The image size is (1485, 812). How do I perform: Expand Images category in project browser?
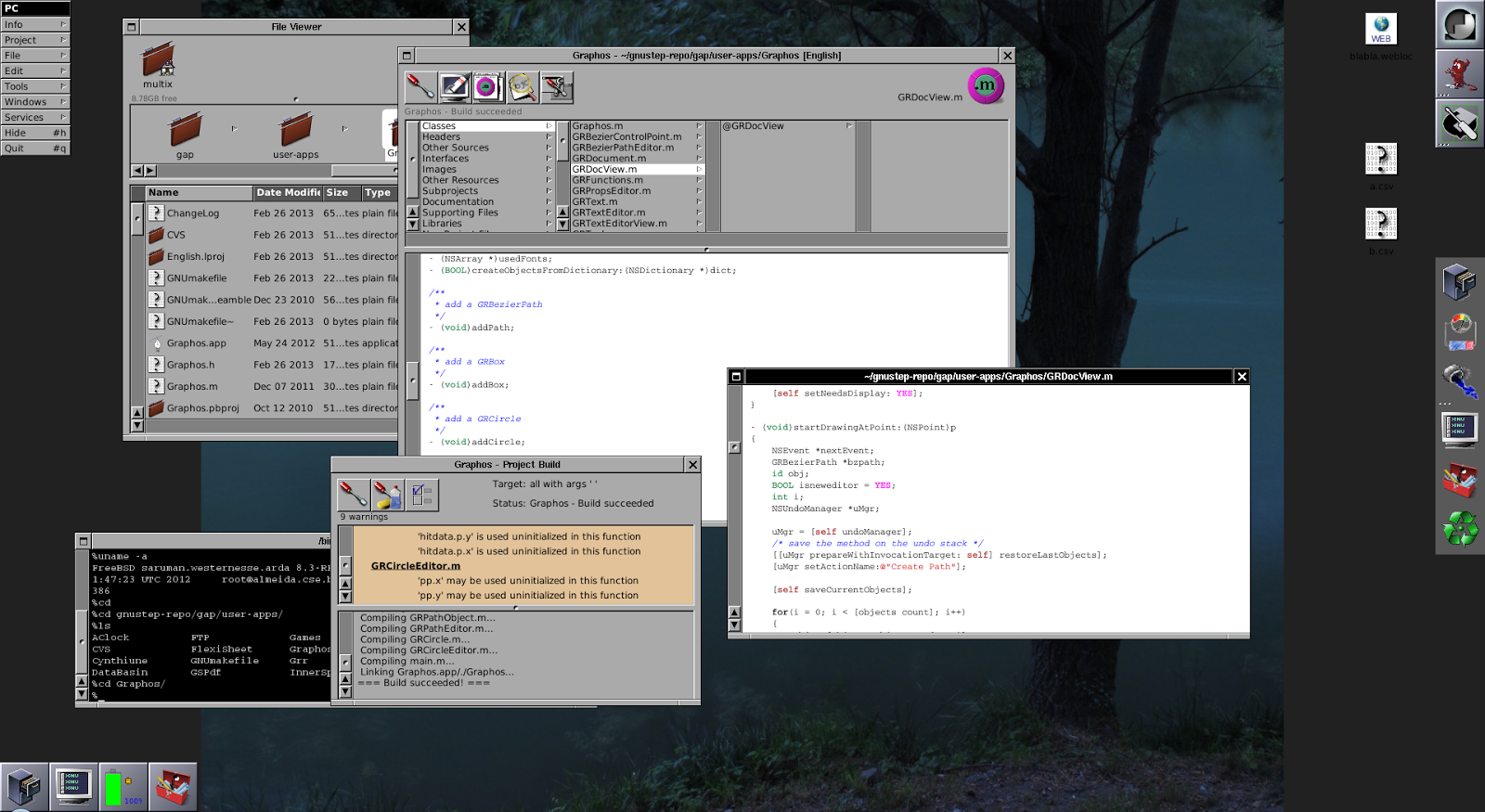tap(486, 170)
